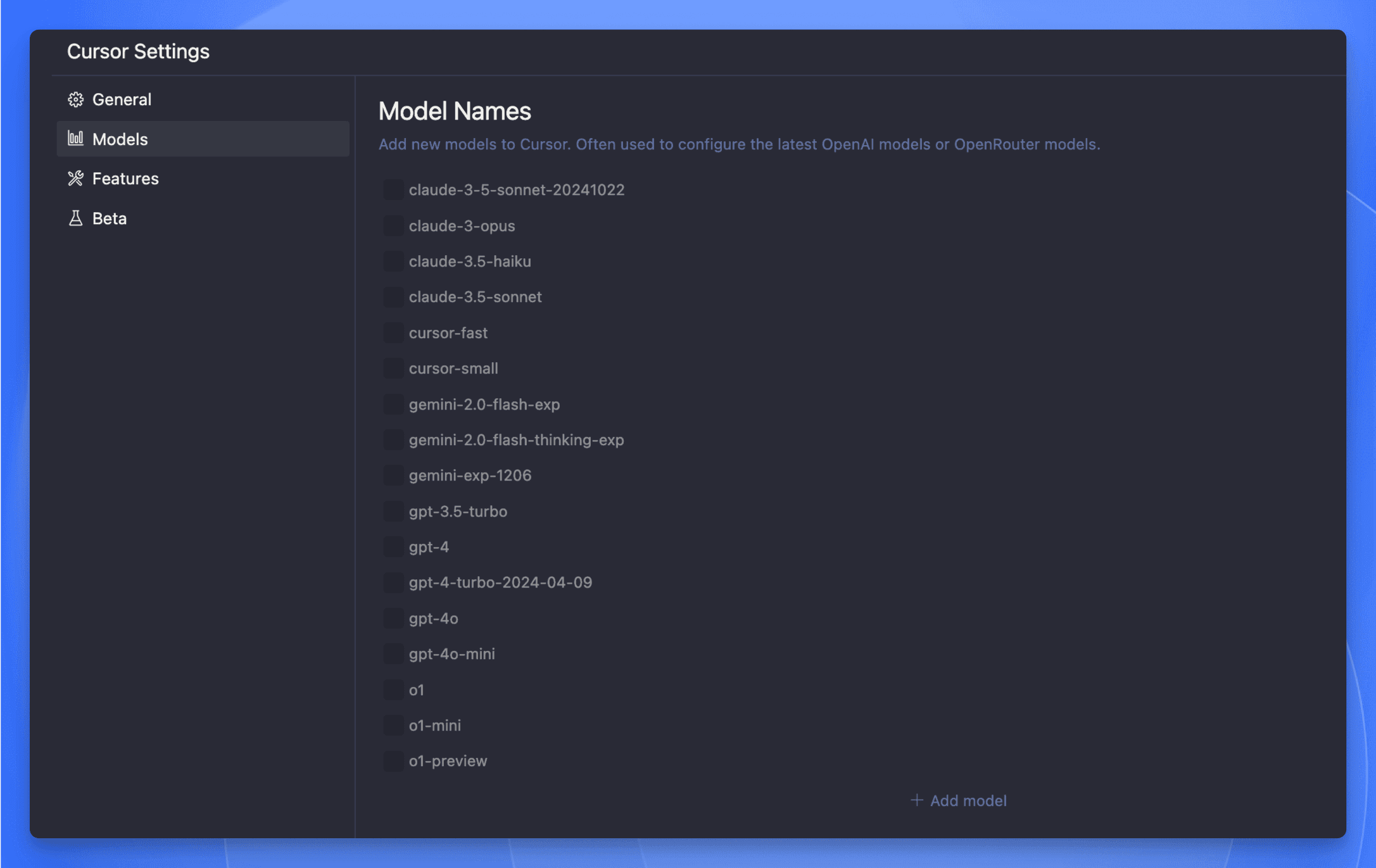Click the Beta flask icon
This screenshot has height=868, width=1376.
pos(75,218)
